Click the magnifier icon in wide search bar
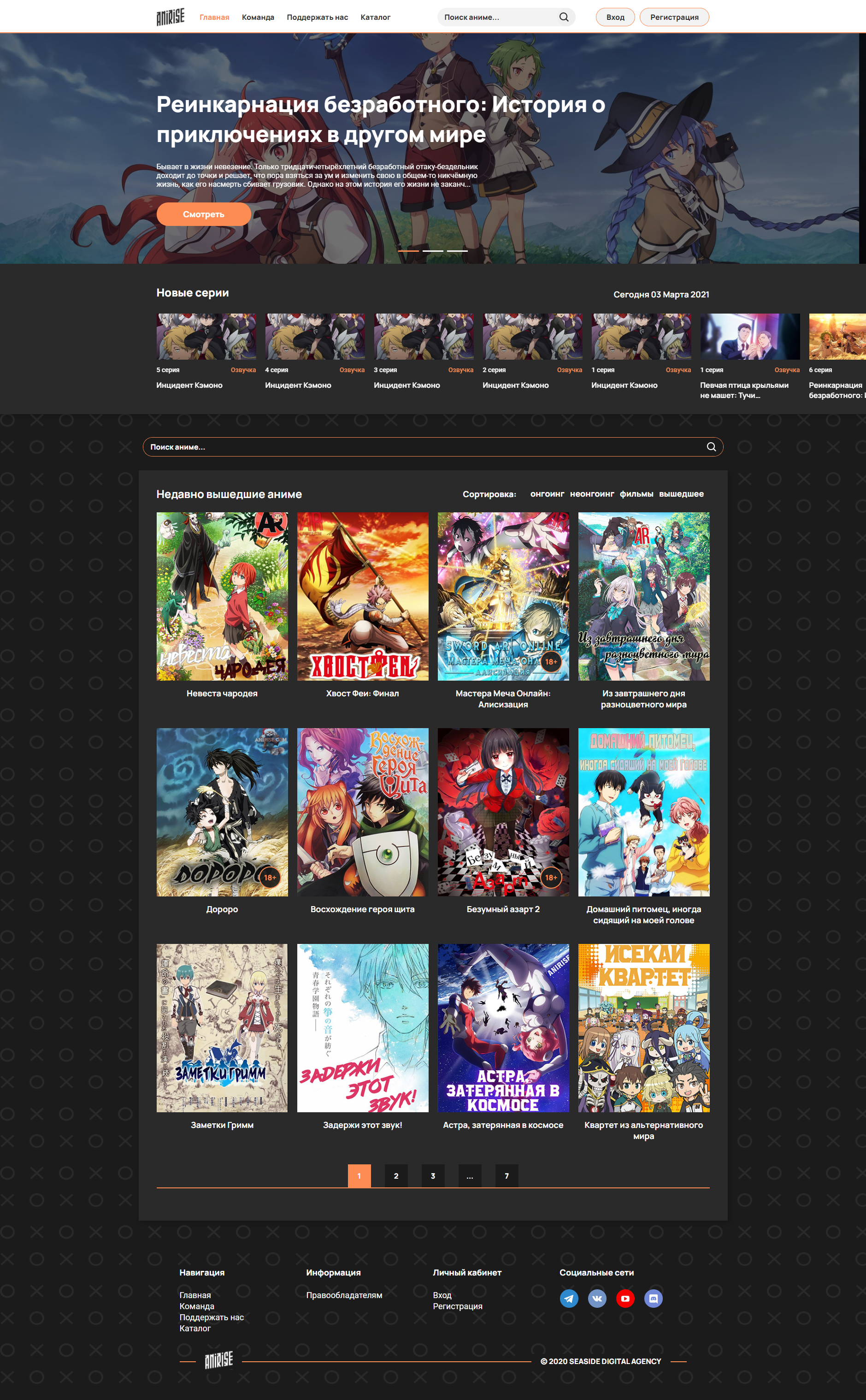866x1400 pixels. click(711, 447)
